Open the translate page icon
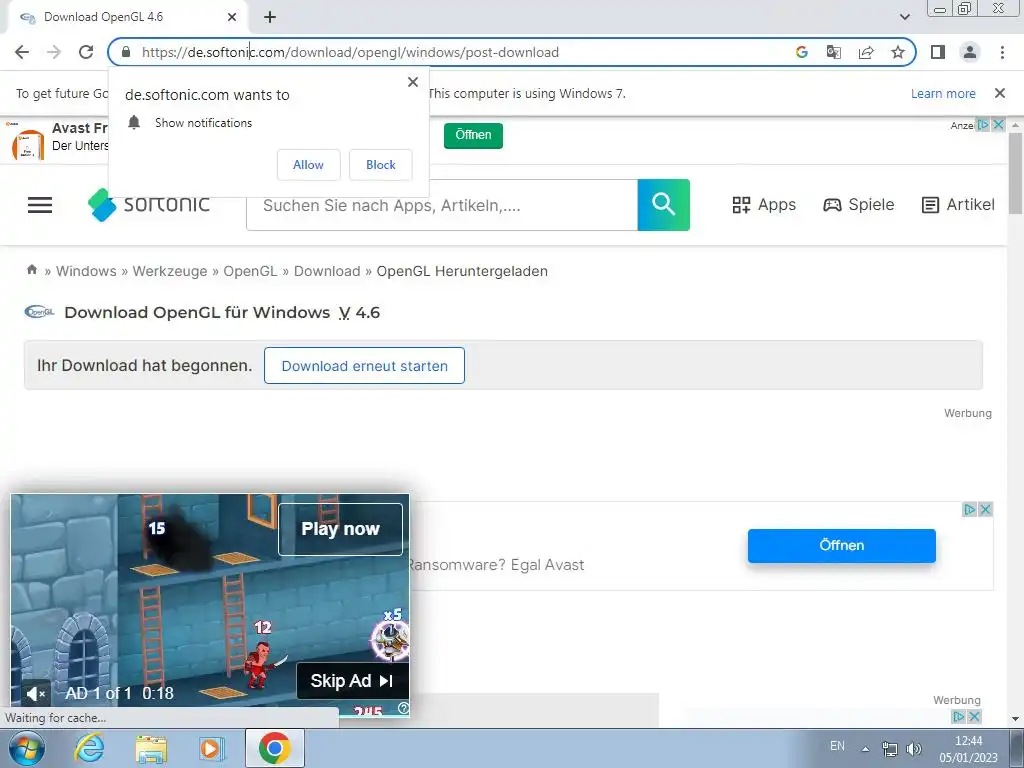This screenshot has height=768, width=1024. pyautogui.click(x=833, y=52)
